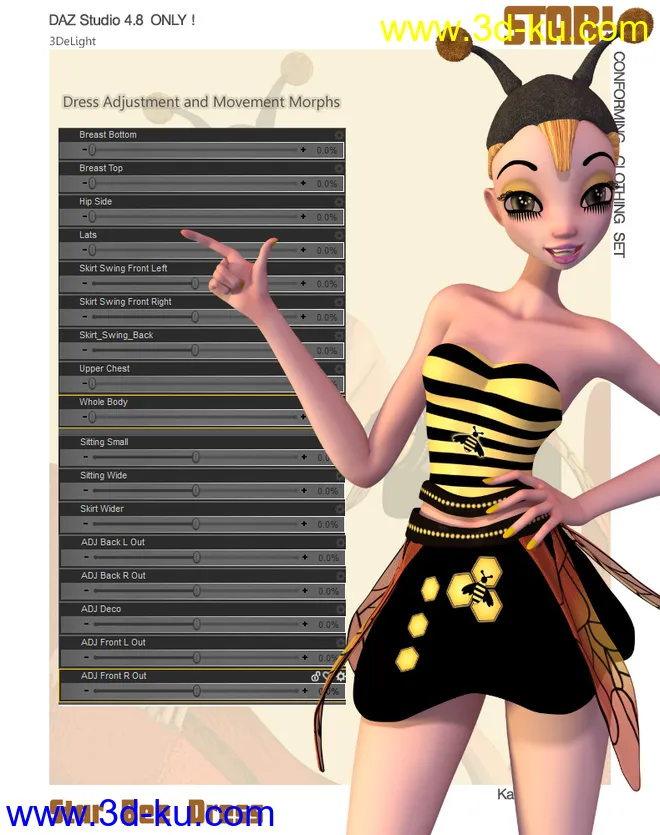The width and height of the screenshot is (660, 835).
Task: Select the ADJ Front L Out morph label
Action: pos(113,642)
